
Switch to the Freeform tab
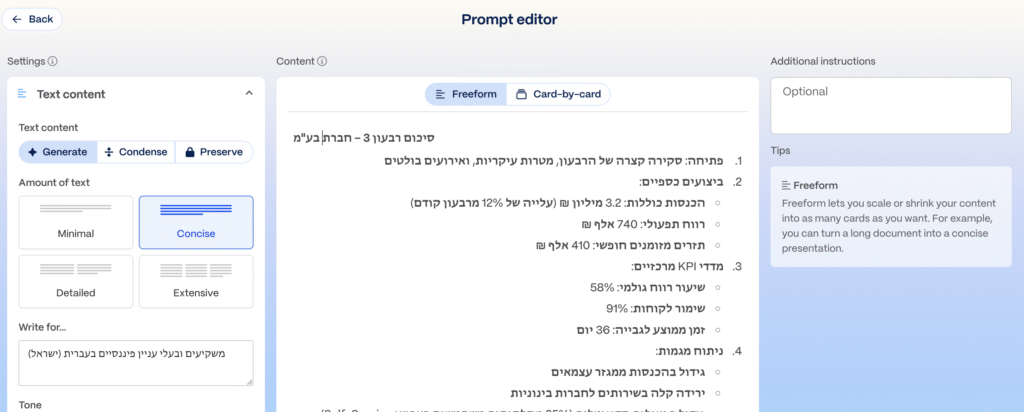click(465, 94)
